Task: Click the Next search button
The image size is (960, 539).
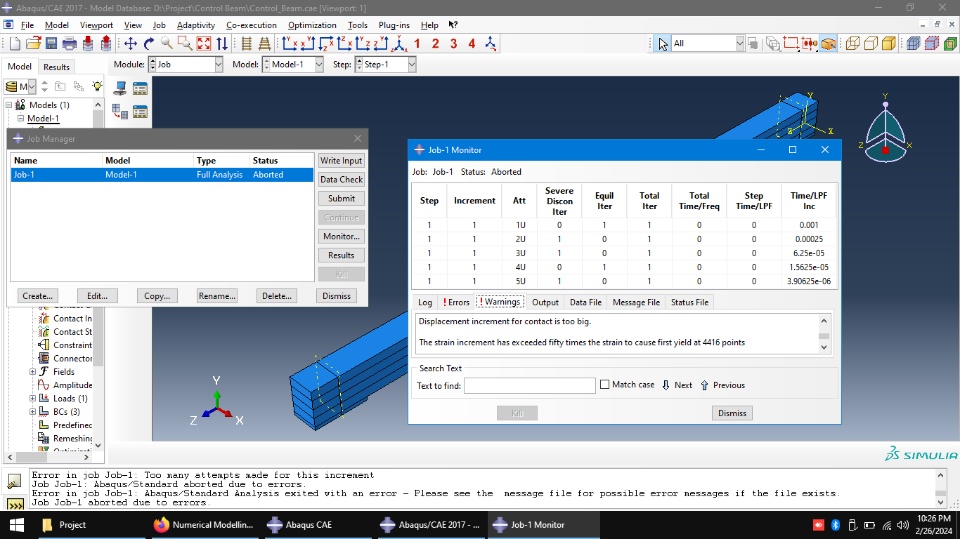Action: pos(677,385)
